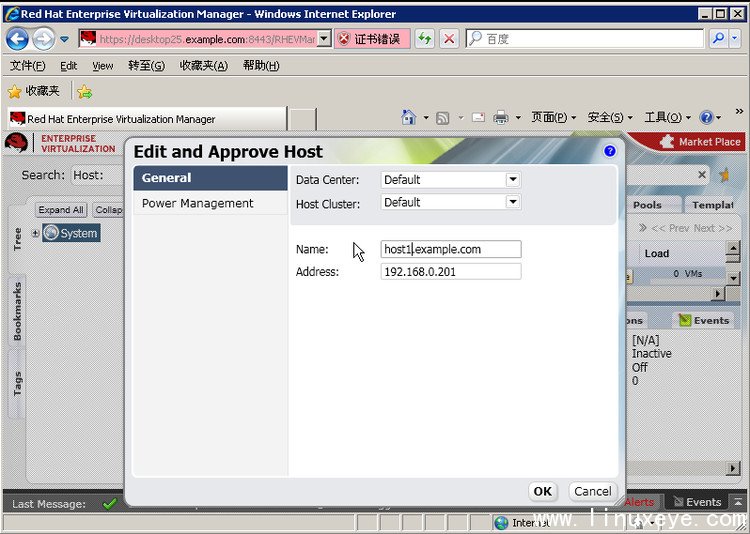750x534 pixels.
Task: Click the RSS feeds icon
Action: (442, 118)
